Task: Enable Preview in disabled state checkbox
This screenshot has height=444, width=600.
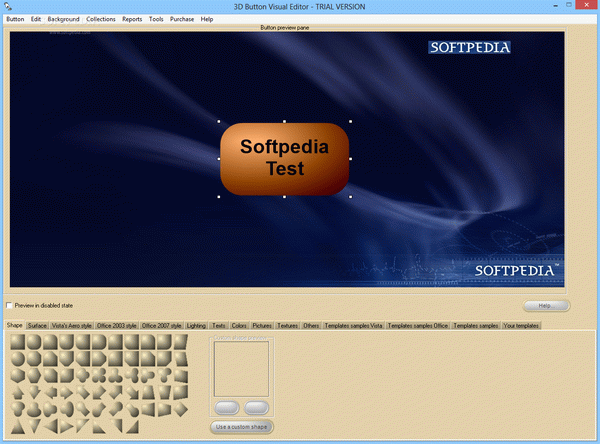Action: (x=9, y=305)
